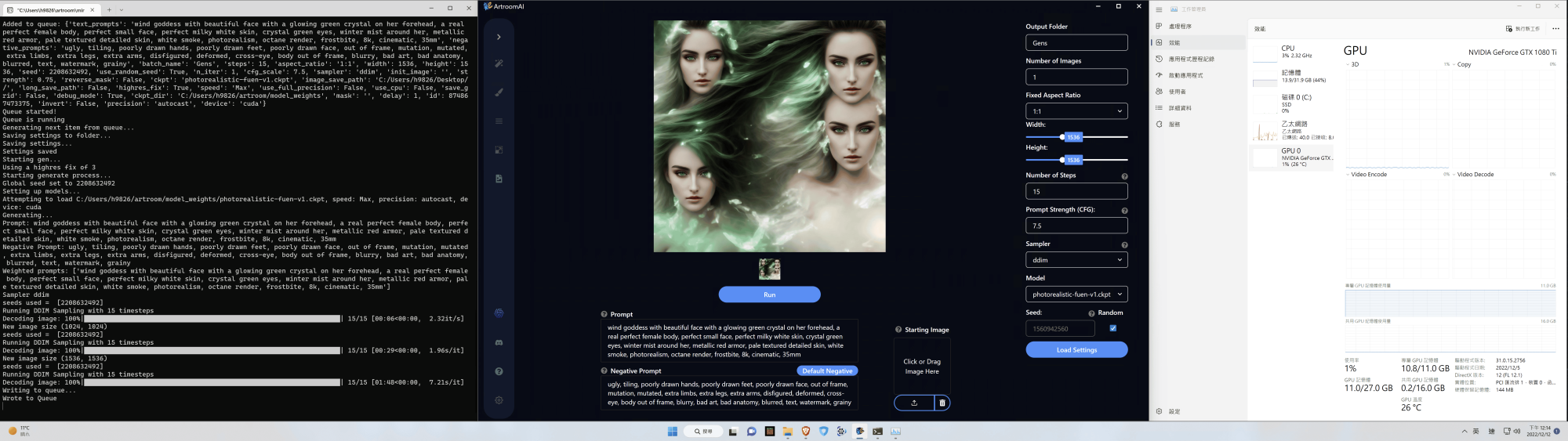Toggle the Random seed checkbox
Image resolution: width=1568 pixels, height=441 pixels.
[1112, 328]
